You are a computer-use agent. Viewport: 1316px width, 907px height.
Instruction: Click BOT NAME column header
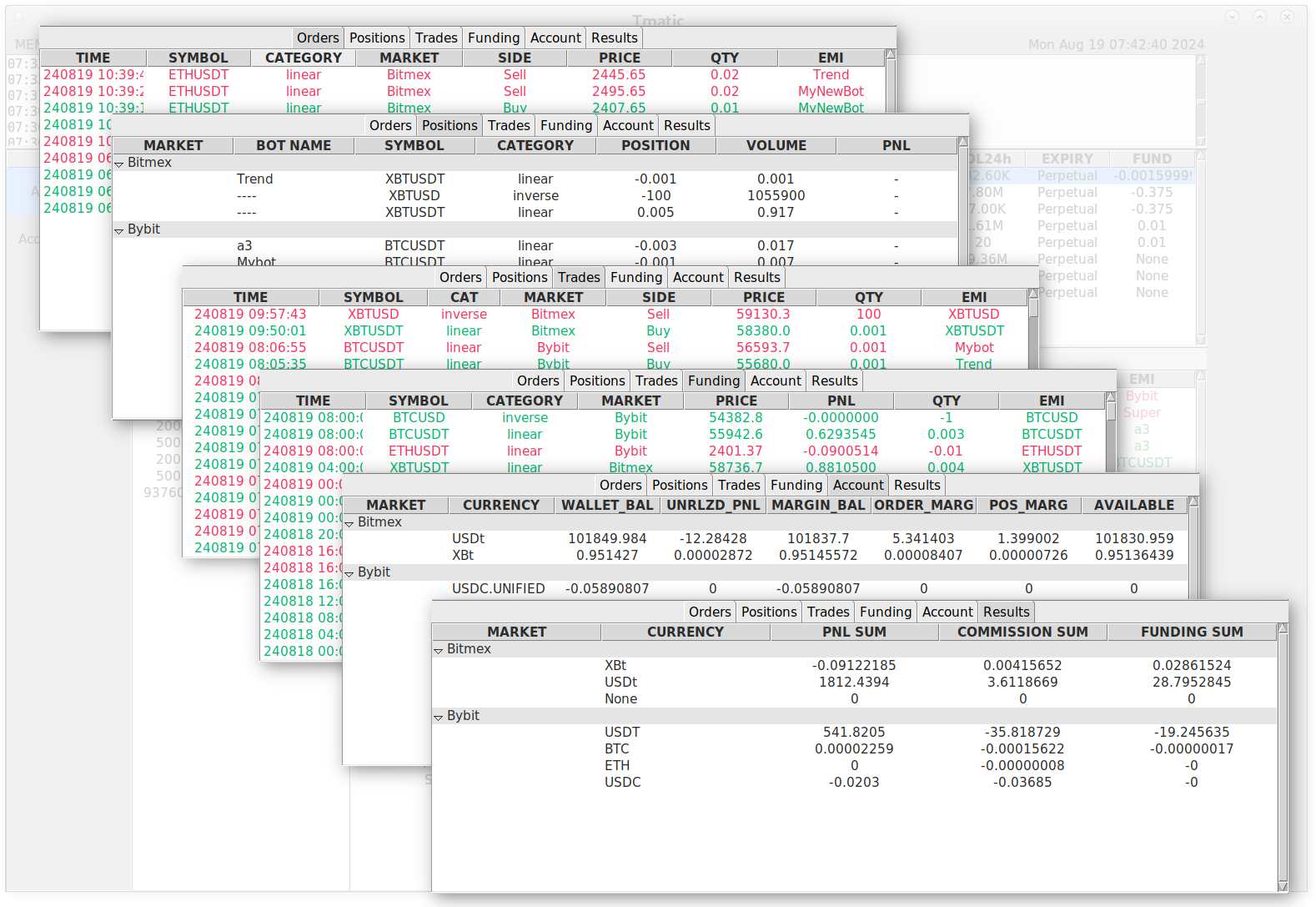click(x=294, y=145)
